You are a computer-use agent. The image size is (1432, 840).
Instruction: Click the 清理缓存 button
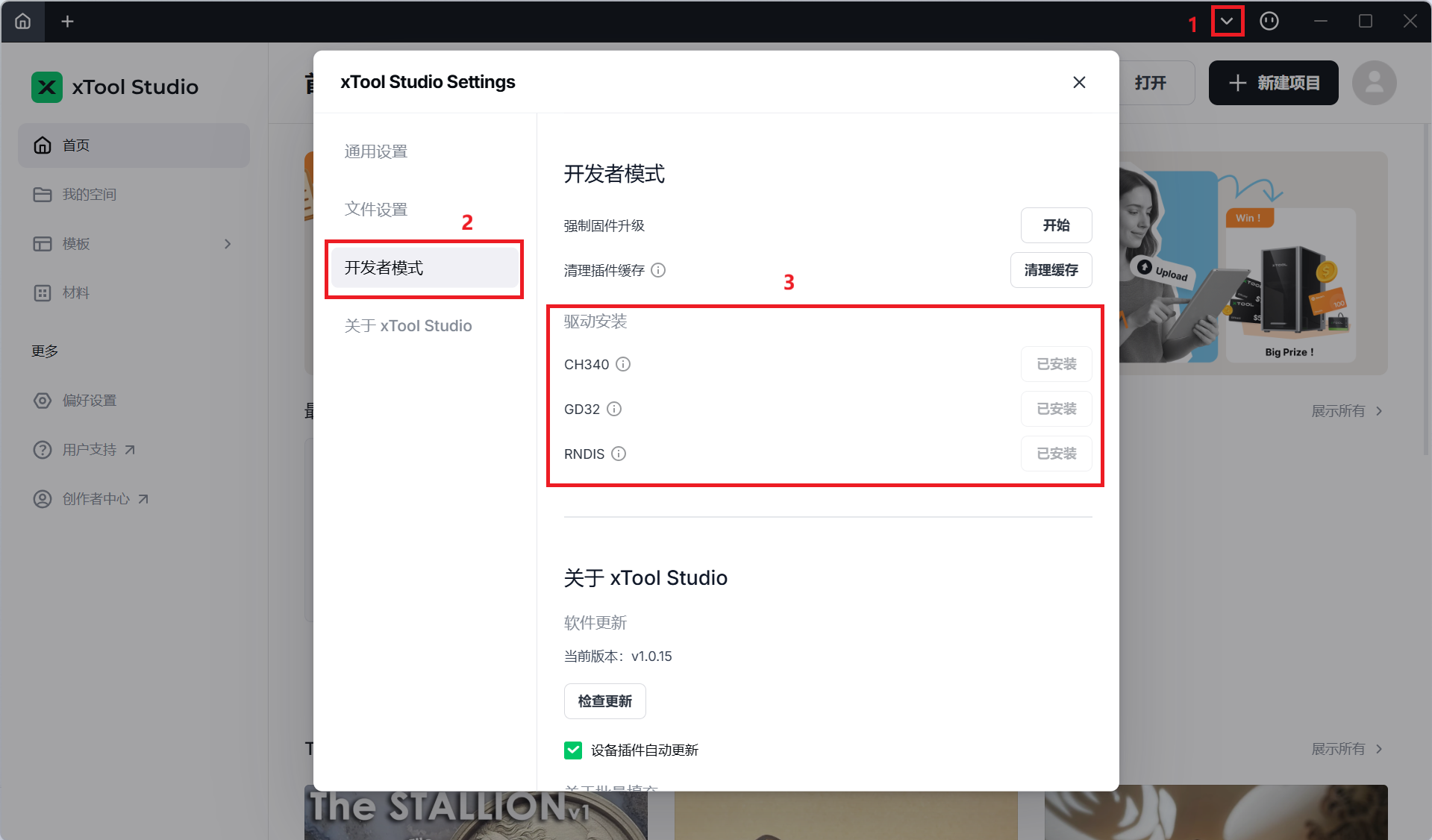pyautogui.click(x=1051, y=270)
